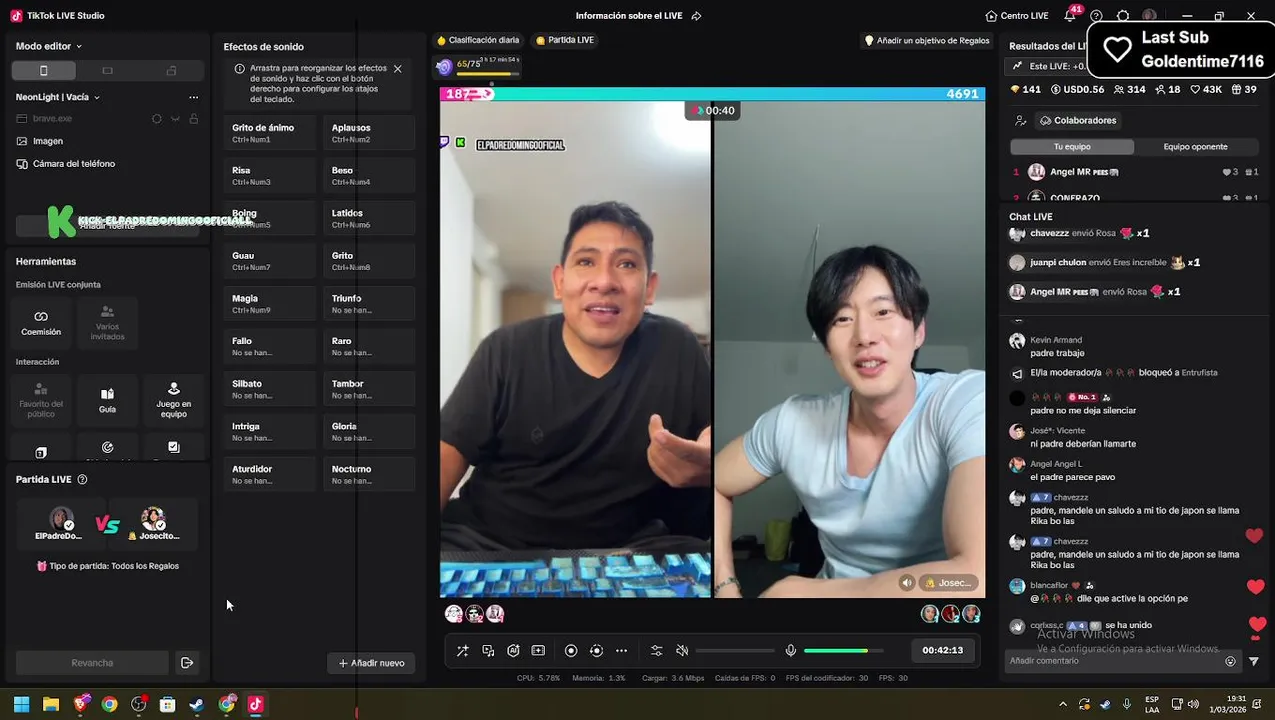Select the dual layout mode

coord(171,71)
